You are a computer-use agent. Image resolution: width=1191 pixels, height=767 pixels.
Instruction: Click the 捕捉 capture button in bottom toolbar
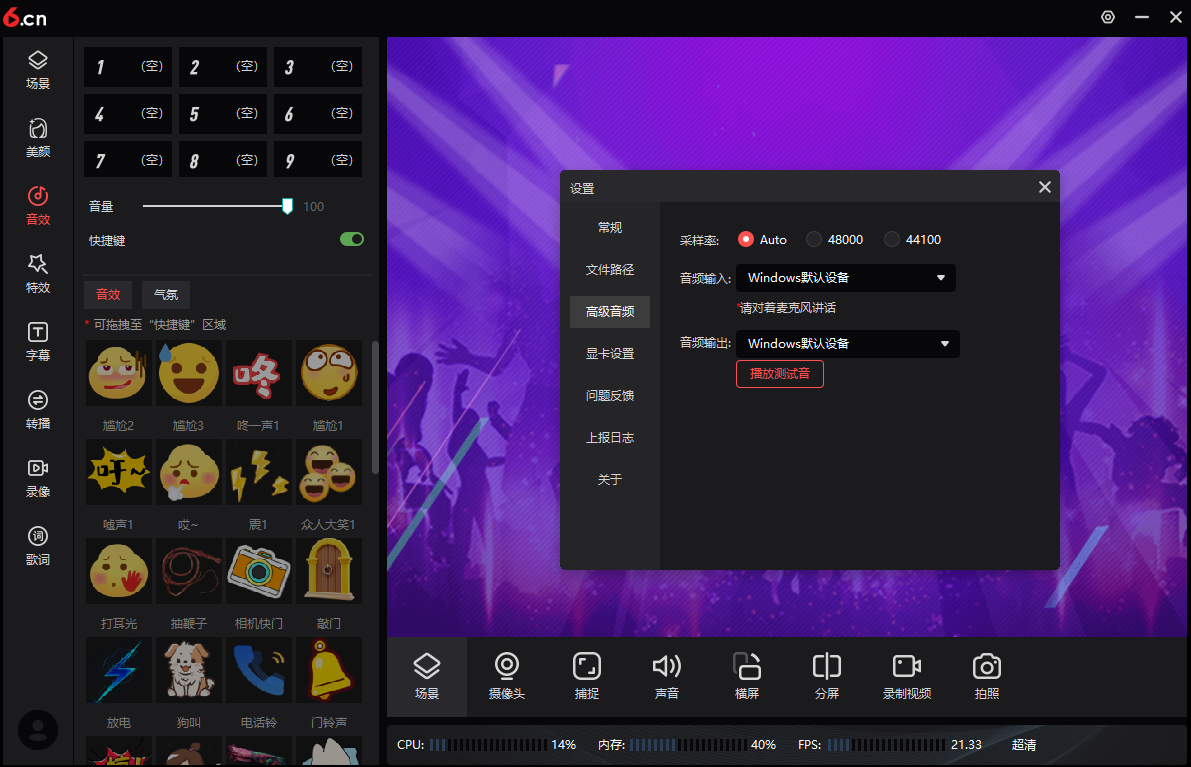(x=587, y=676)
